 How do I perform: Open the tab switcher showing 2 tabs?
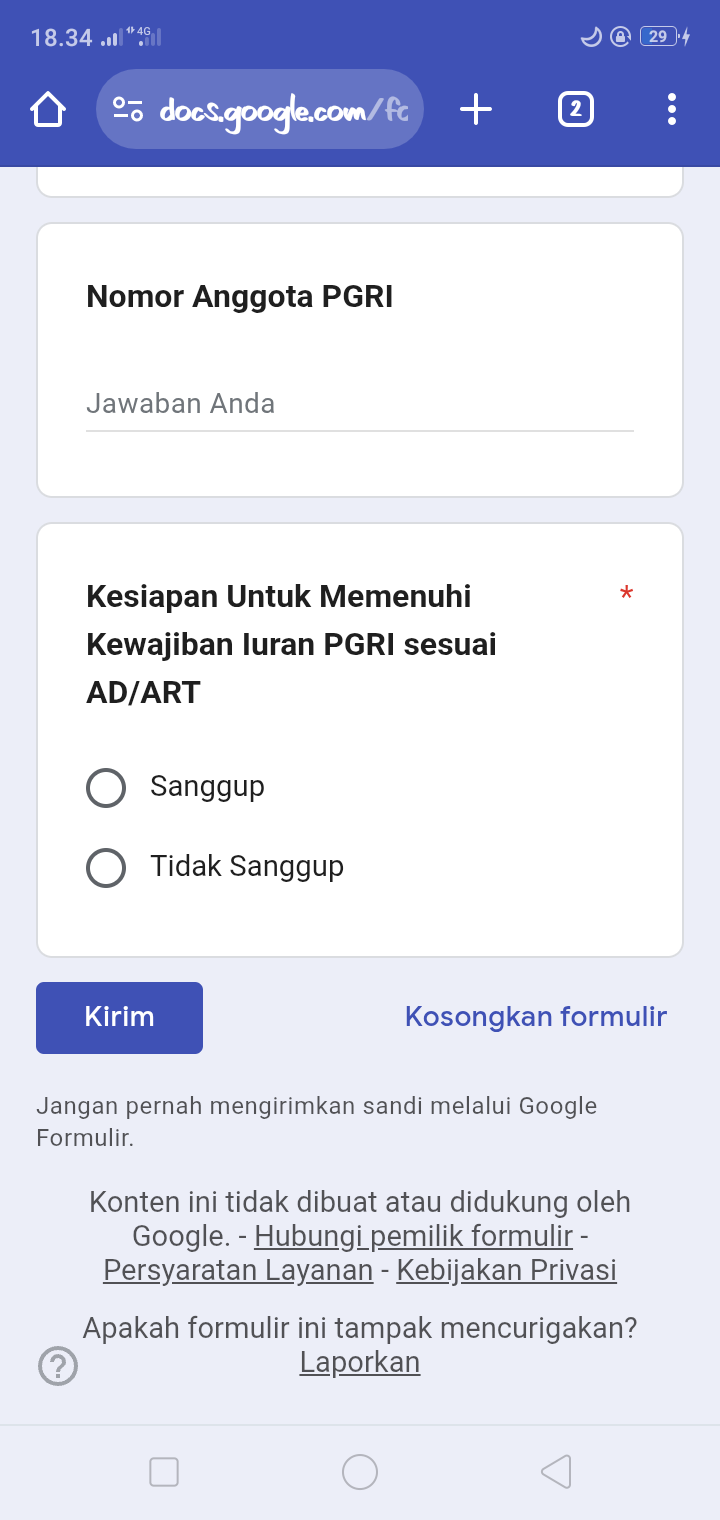tap(575, 109)
